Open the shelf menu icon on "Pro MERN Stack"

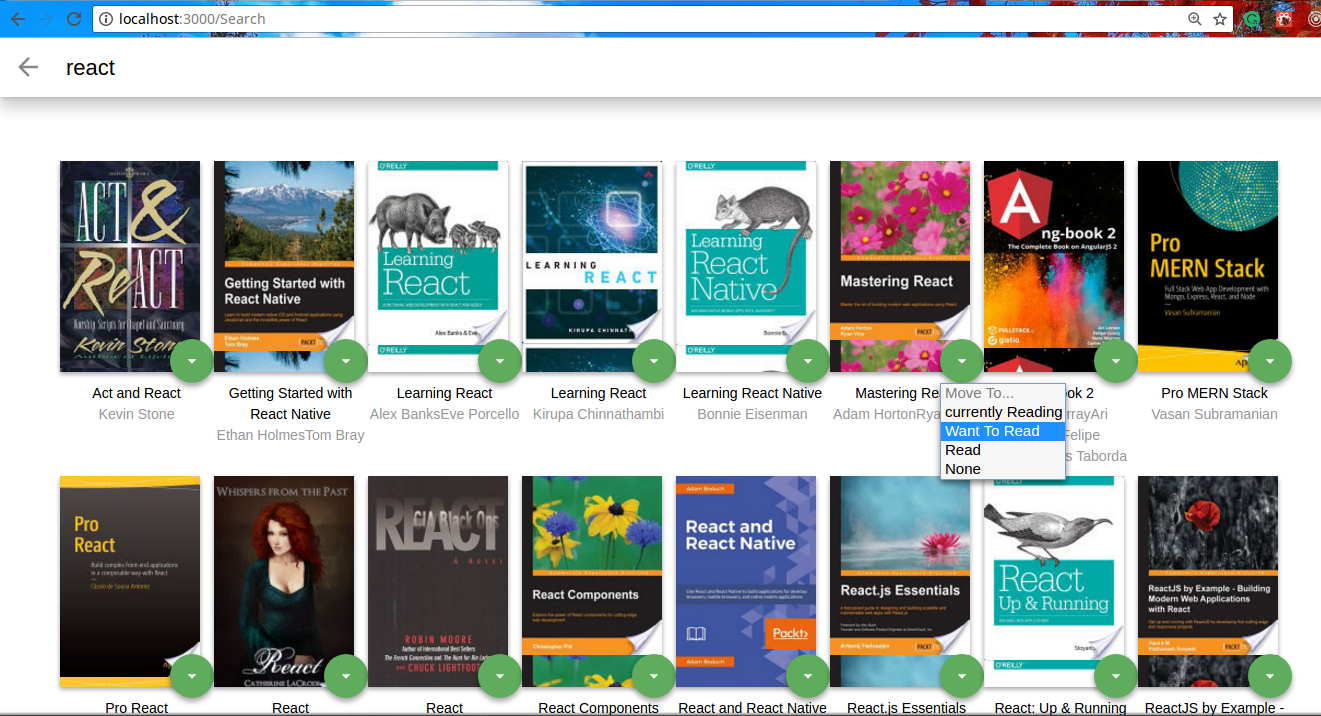tap(1270, 360)
